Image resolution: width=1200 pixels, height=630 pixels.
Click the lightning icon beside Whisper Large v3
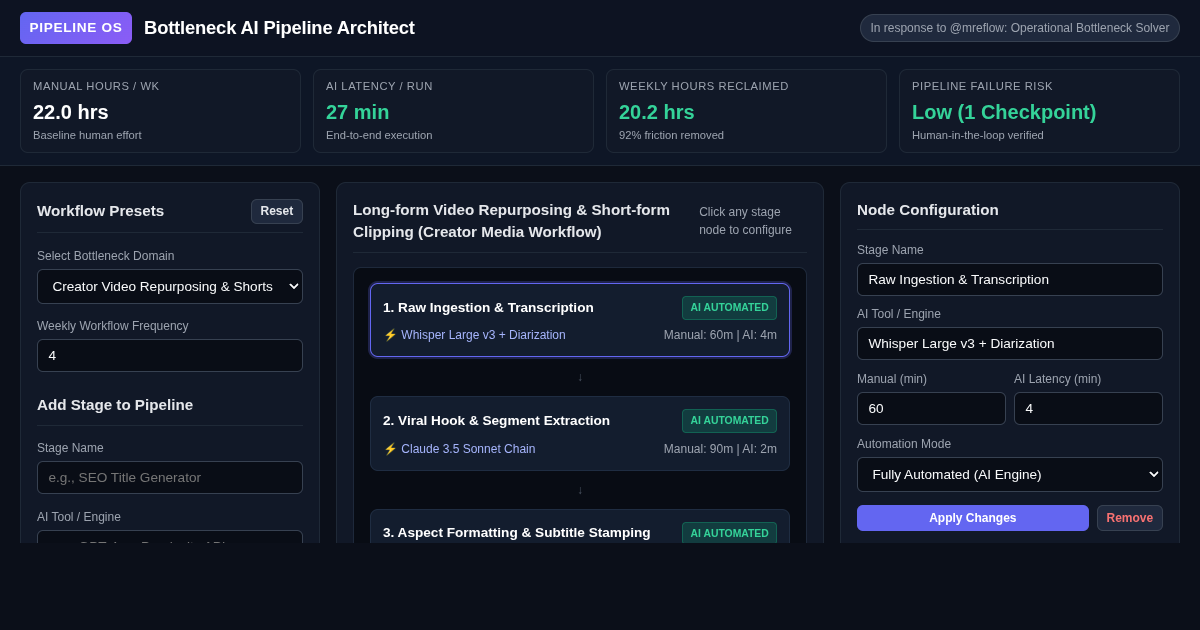(x=390, y=335)
